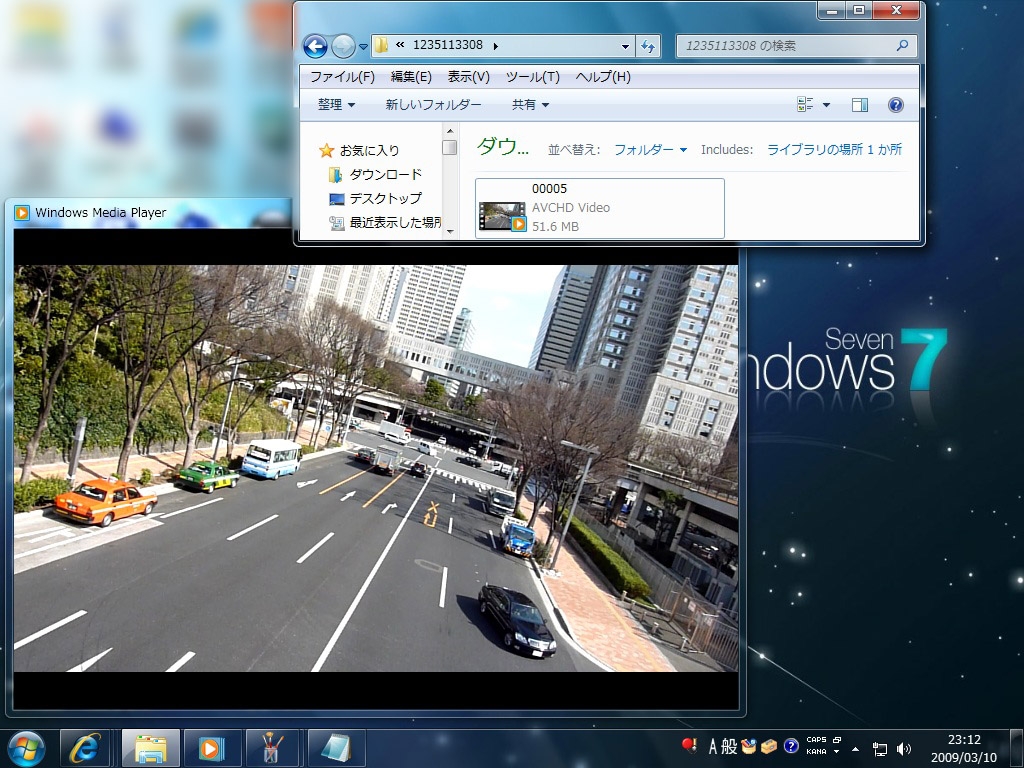1024x768 pixels.
Task: Open the ツール(T) menu
Action: click(x=532, y=77)
